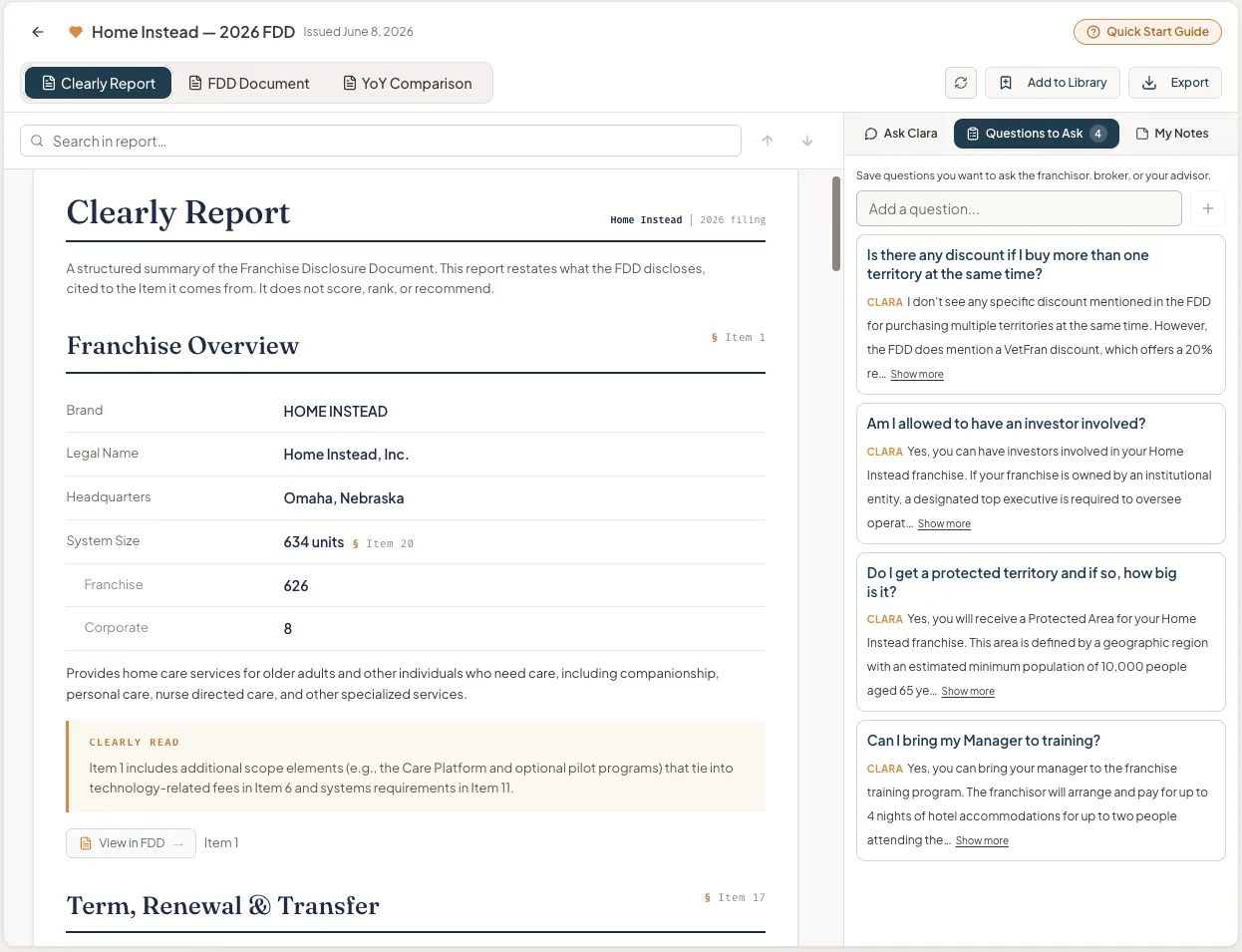Click the Corporate count '8'
Screen dimensions: 1242x952
[288, 629]
